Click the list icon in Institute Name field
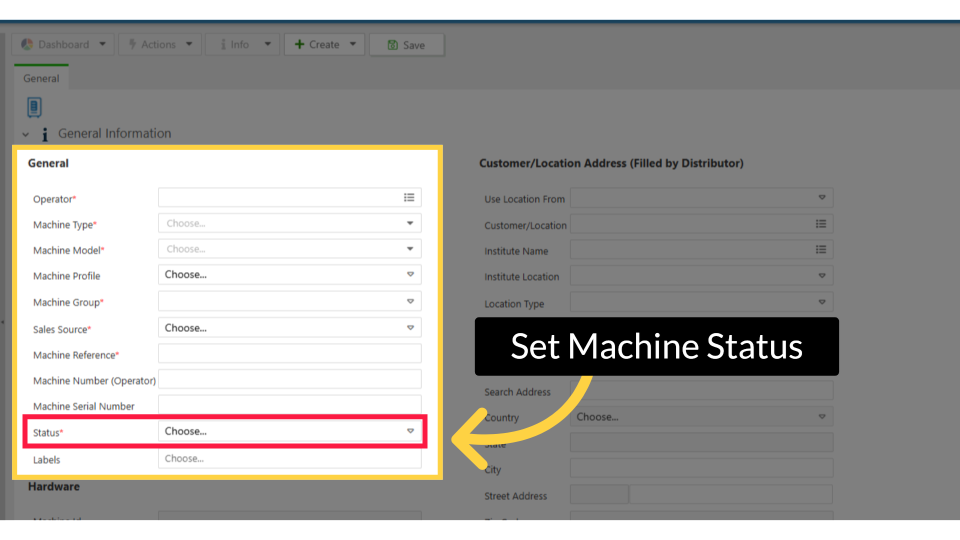 (821, 250)
